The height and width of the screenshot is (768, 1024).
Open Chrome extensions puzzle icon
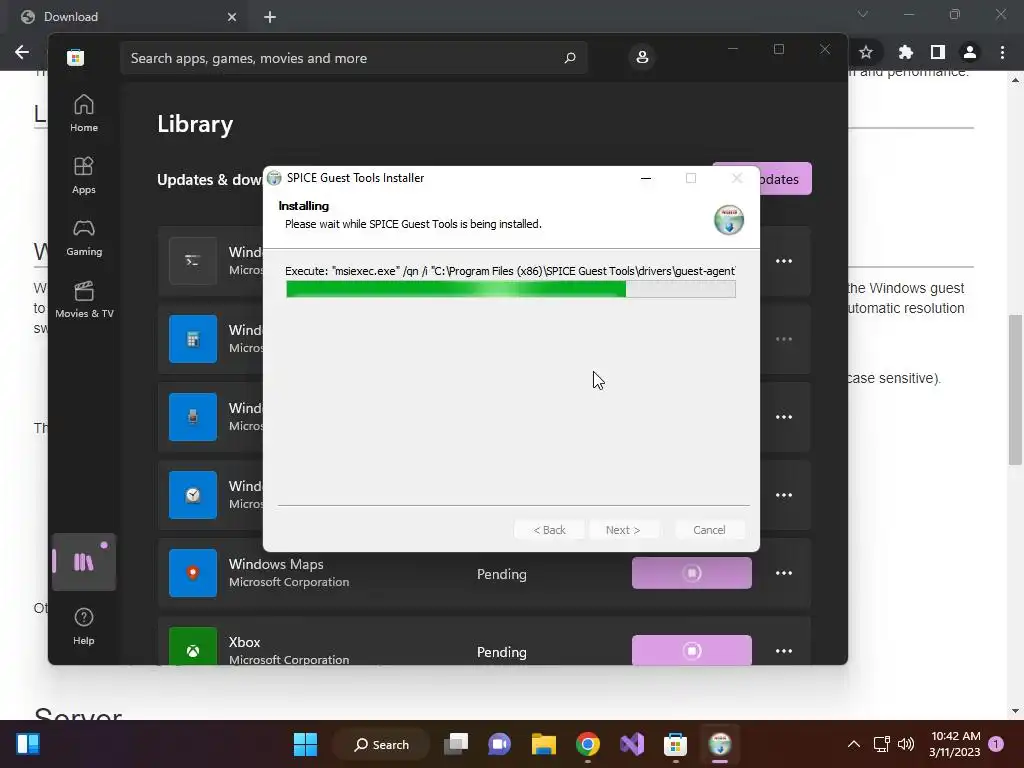[905, 52]
